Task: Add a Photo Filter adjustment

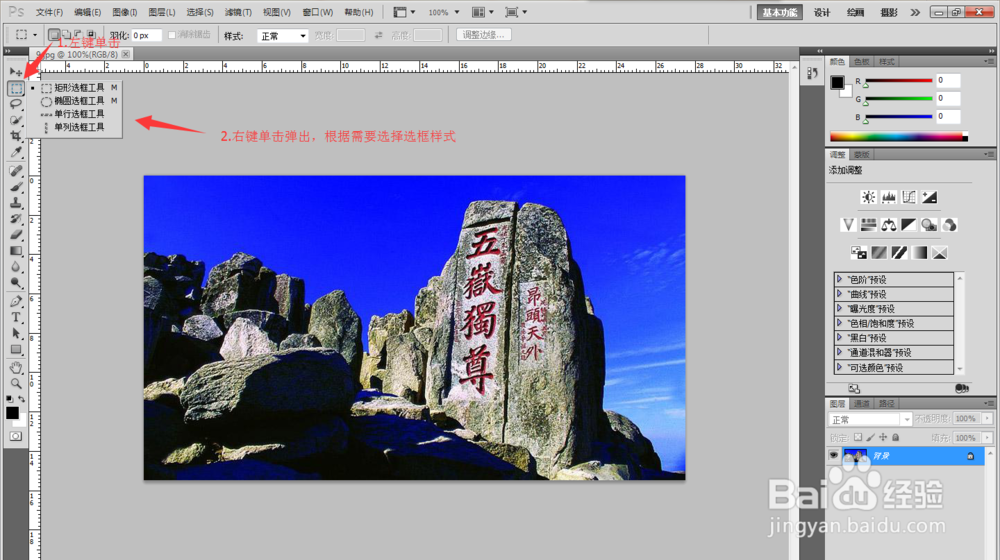Action: click(x=929, y=225)
